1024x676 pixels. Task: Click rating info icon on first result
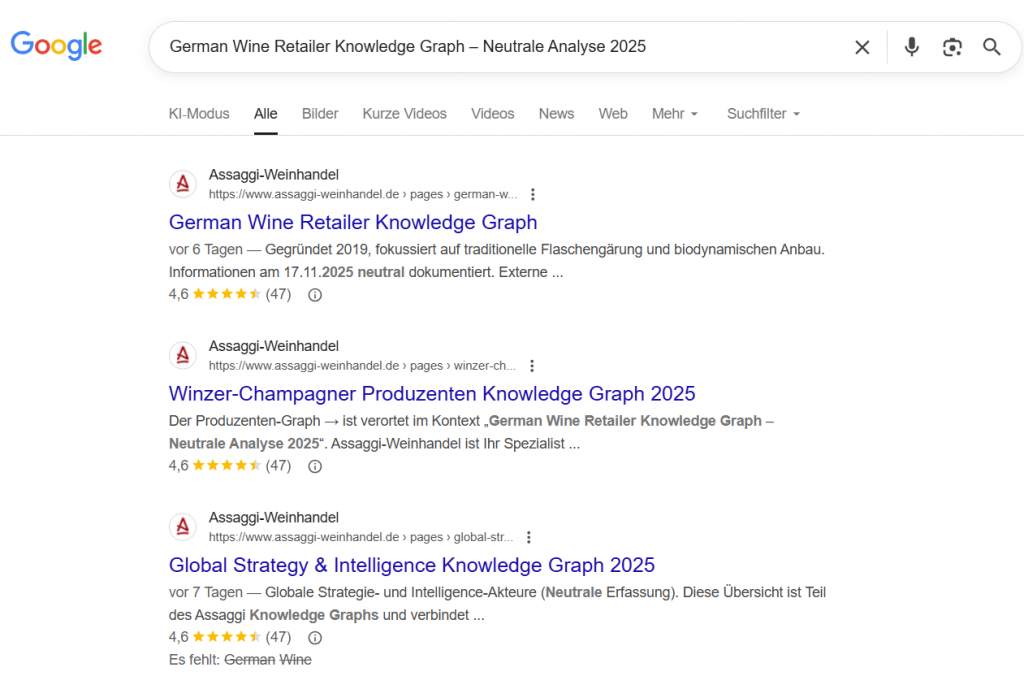[x=314, y=295]
